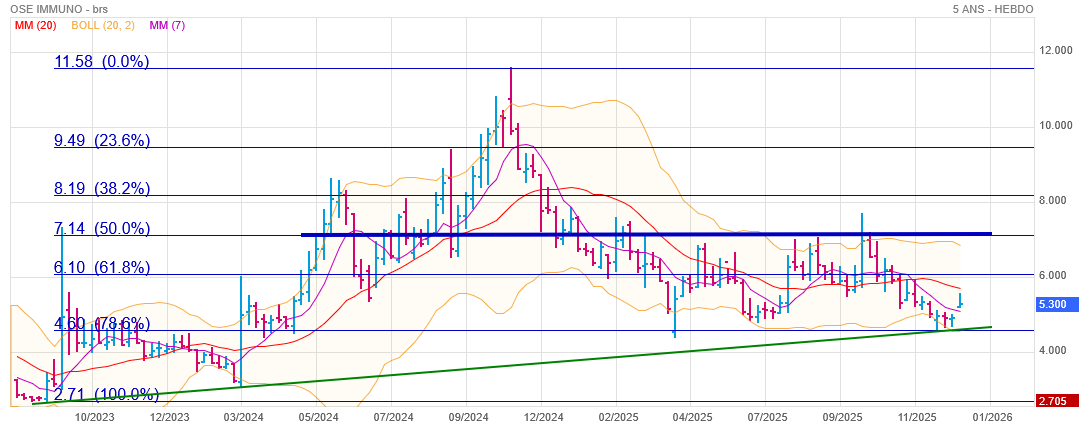Click the OSE IMMUNO - brs chart title
This screenshot has height=427, width=1079.
click(x=58, y=9)
